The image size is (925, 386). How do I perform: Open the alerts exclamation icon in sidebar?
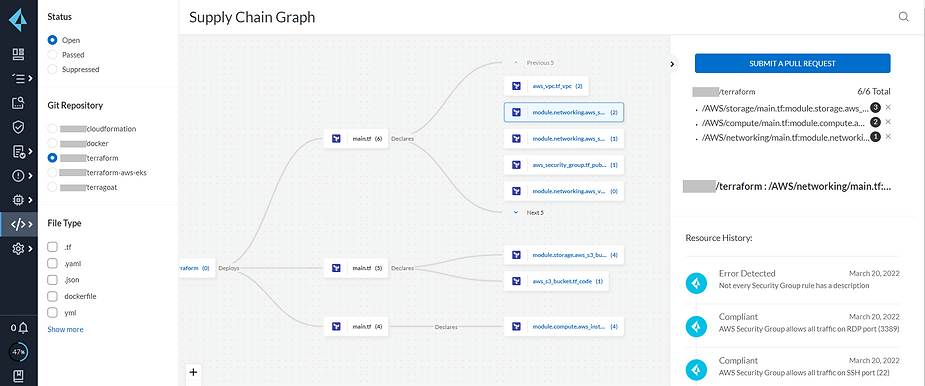[18, 176]
